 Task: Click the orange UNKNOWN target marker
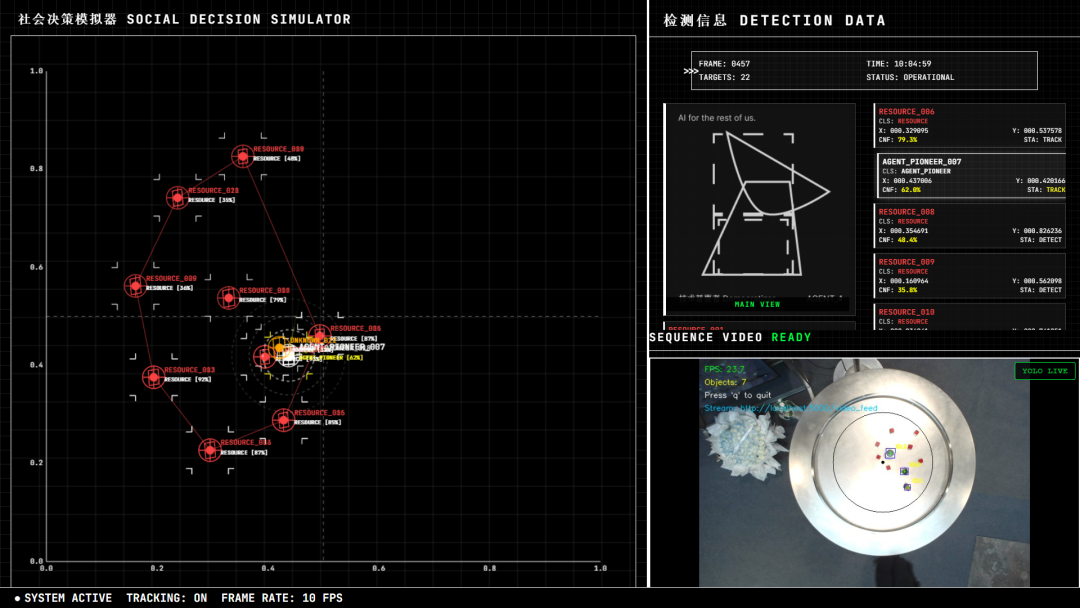[278, 347]
